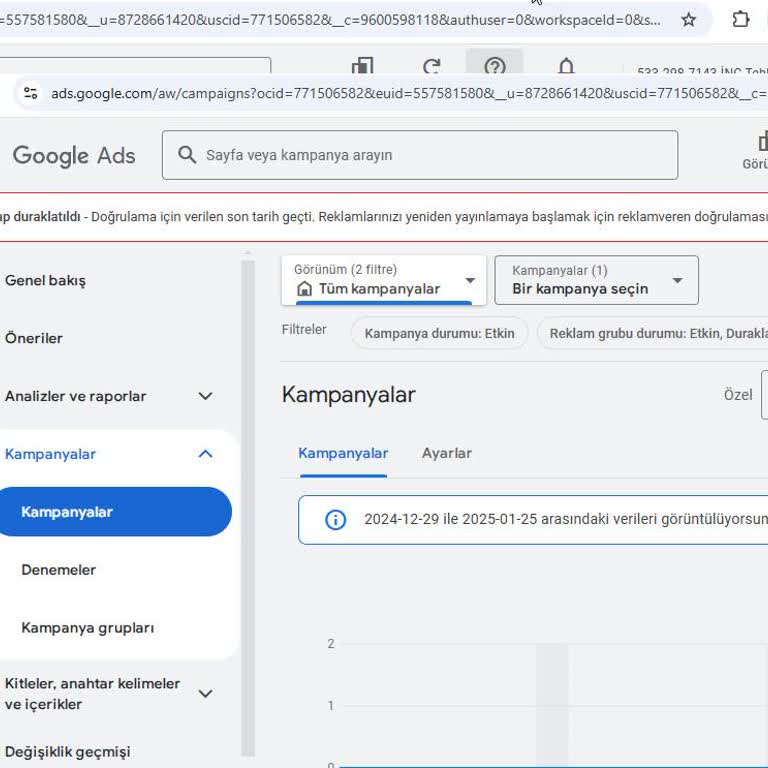This screenshot has height=768, width=768.
Task: Bookmark this page with the star icon
Action: tap(688, 20)
